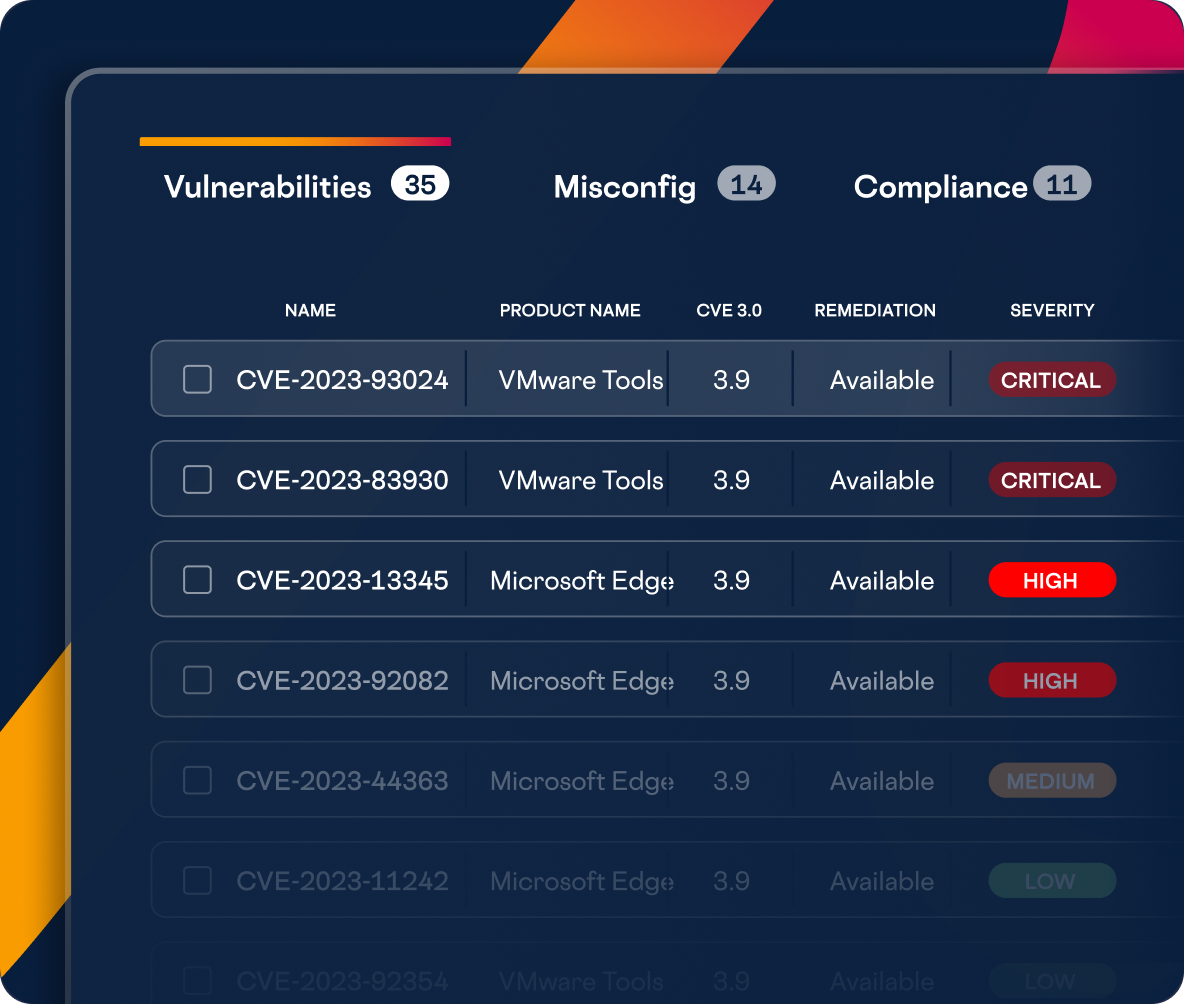The image size is (1184, 1004).
Task: Select the CVE-2023-13345 row checkbox
Action: [197, 580]
